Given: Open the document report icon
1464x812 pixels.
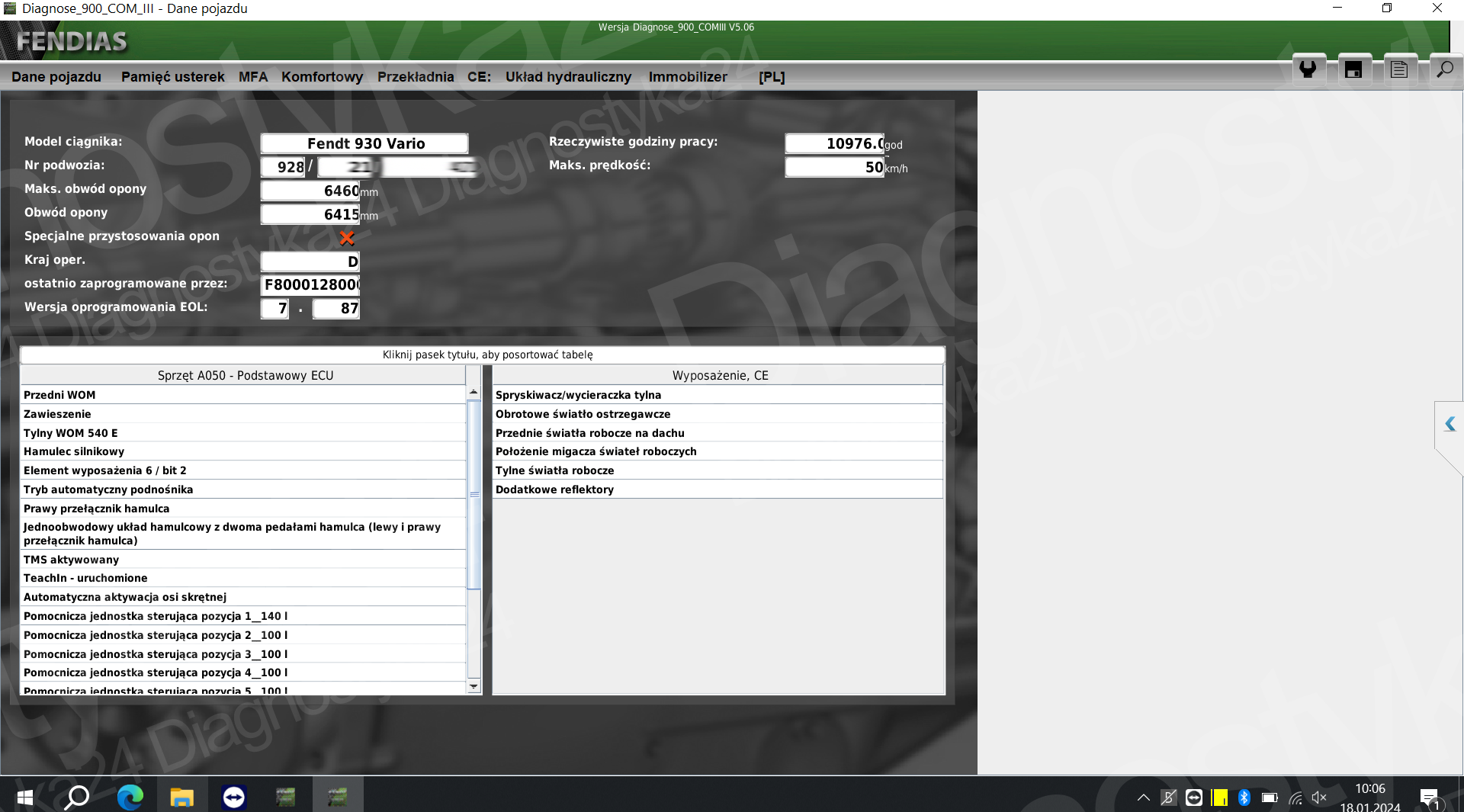Looking at the screenshot, I should [x=1399, y=69].
